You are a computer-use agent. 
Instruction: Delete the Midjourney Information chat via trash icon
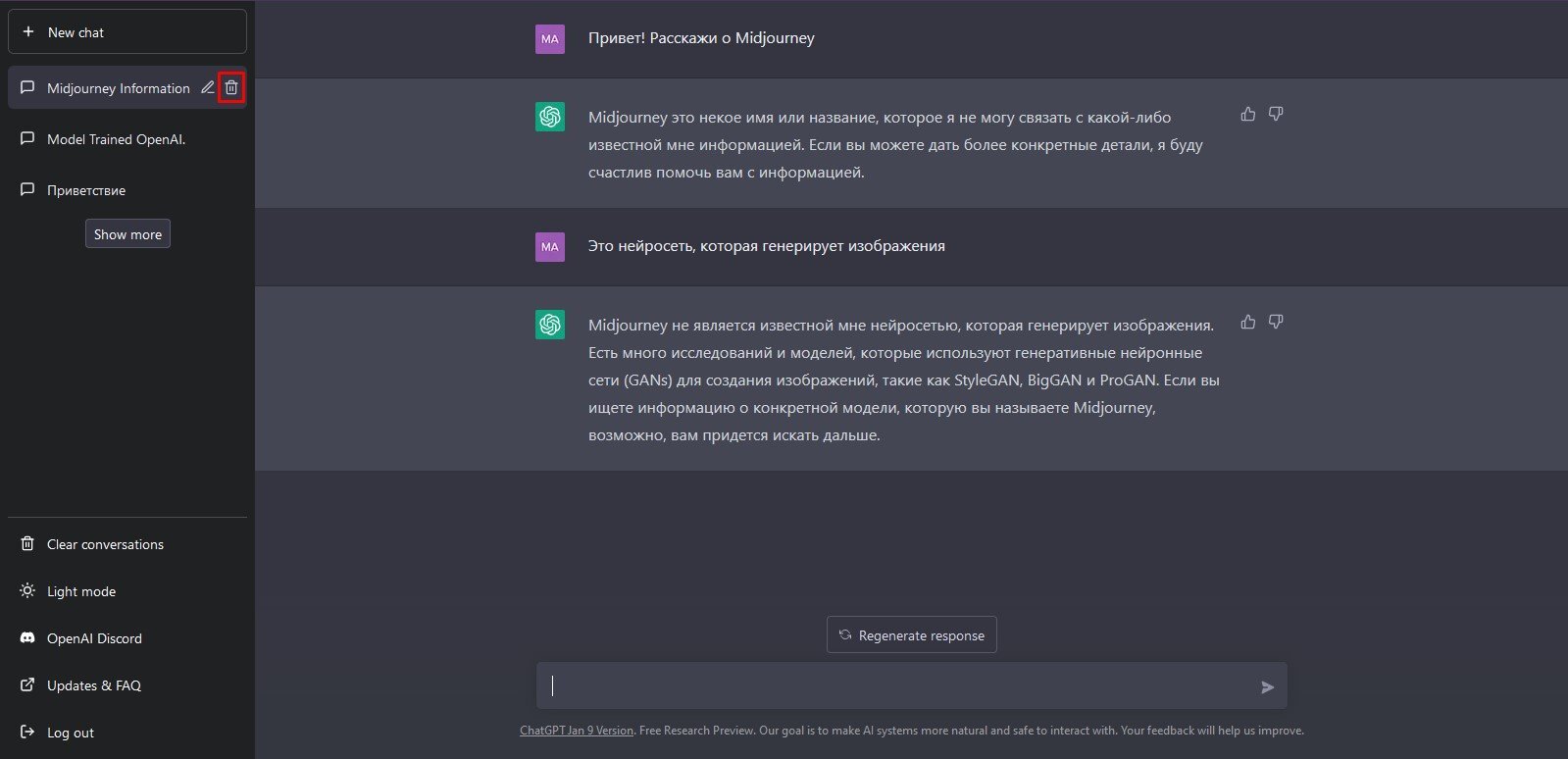[231, 87]
